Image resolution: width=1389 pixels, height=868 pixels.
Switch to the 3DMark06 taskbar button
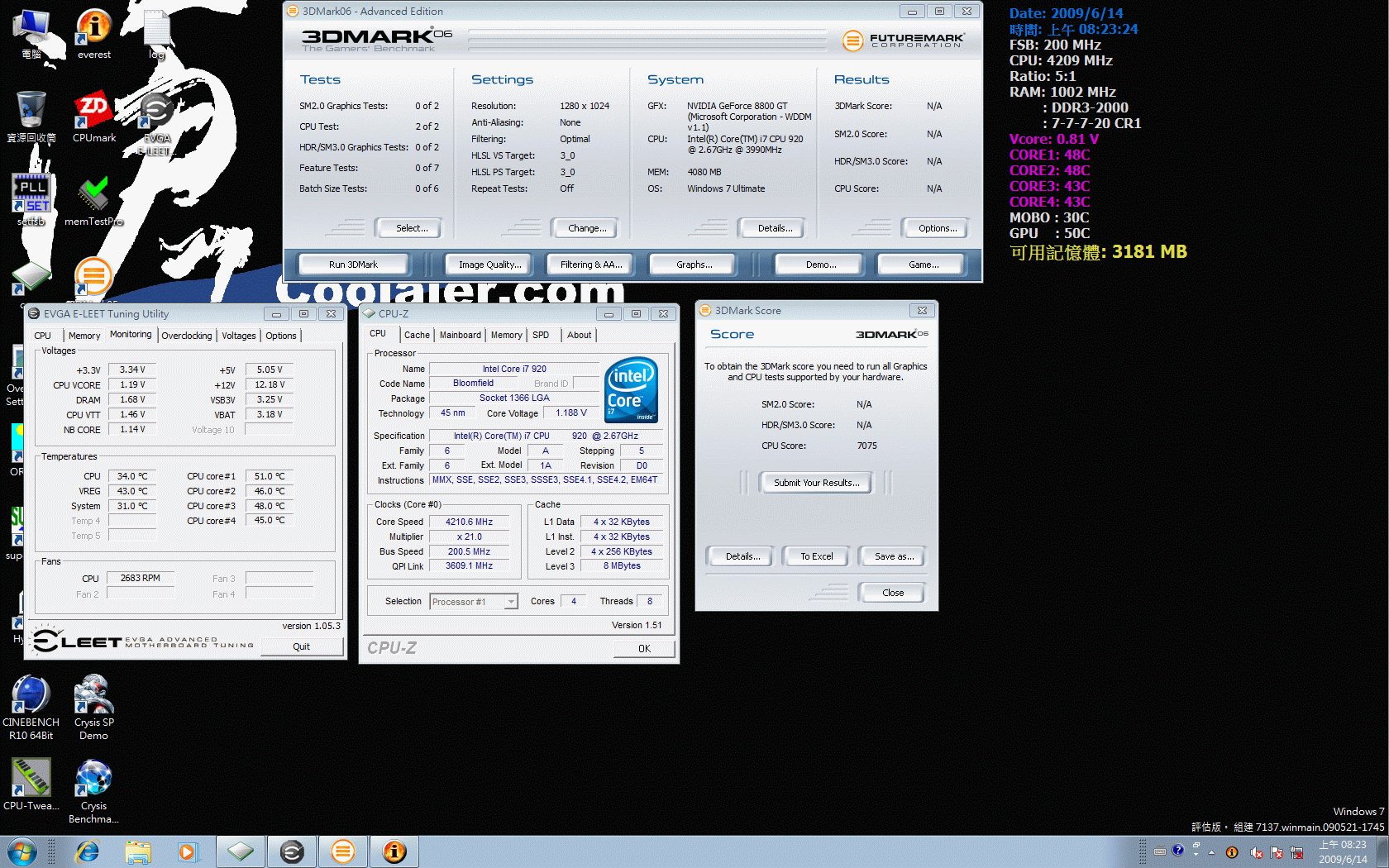[x=343, y=851]
